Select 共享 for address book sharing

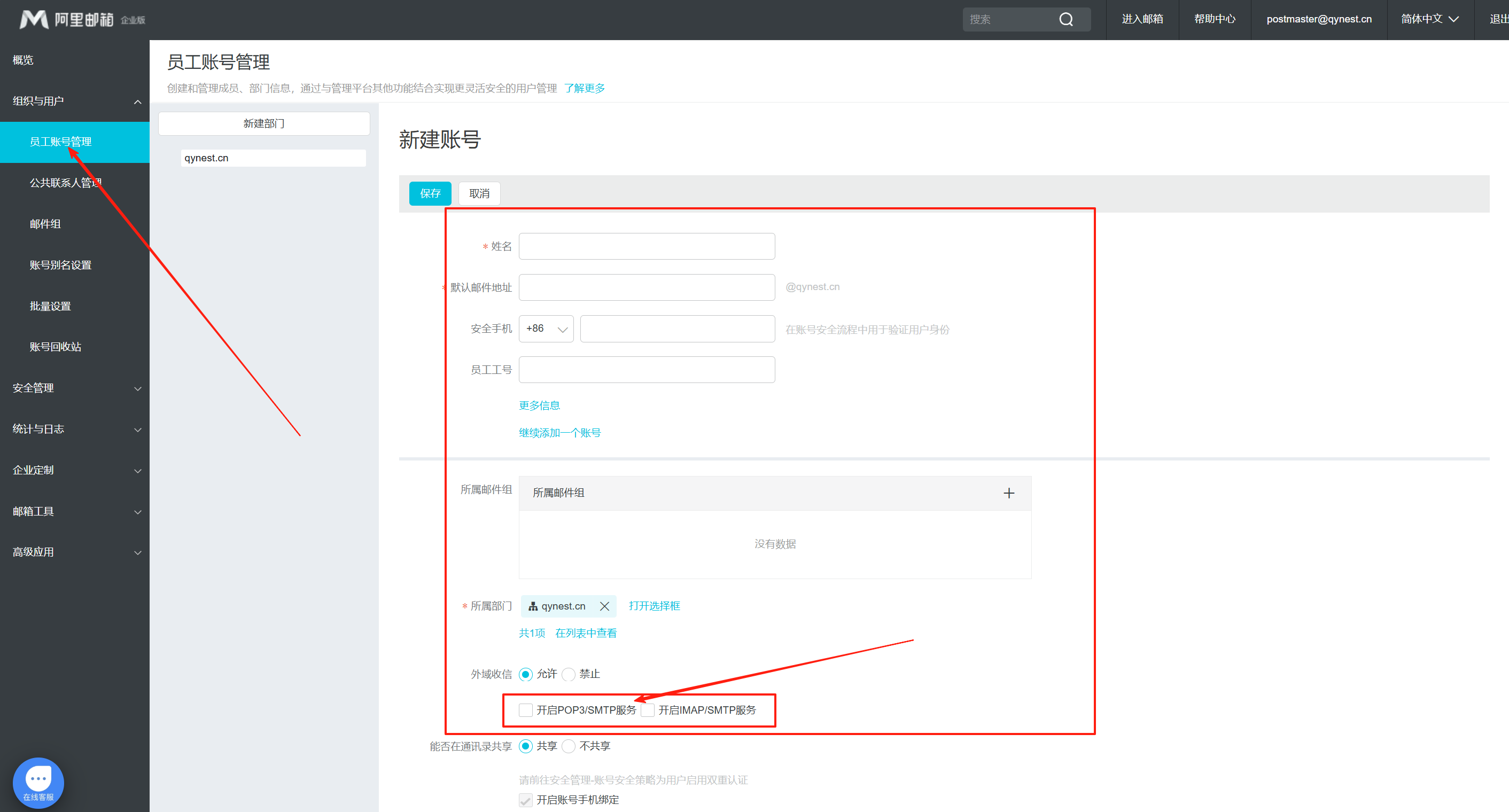(x=525, y=746)
